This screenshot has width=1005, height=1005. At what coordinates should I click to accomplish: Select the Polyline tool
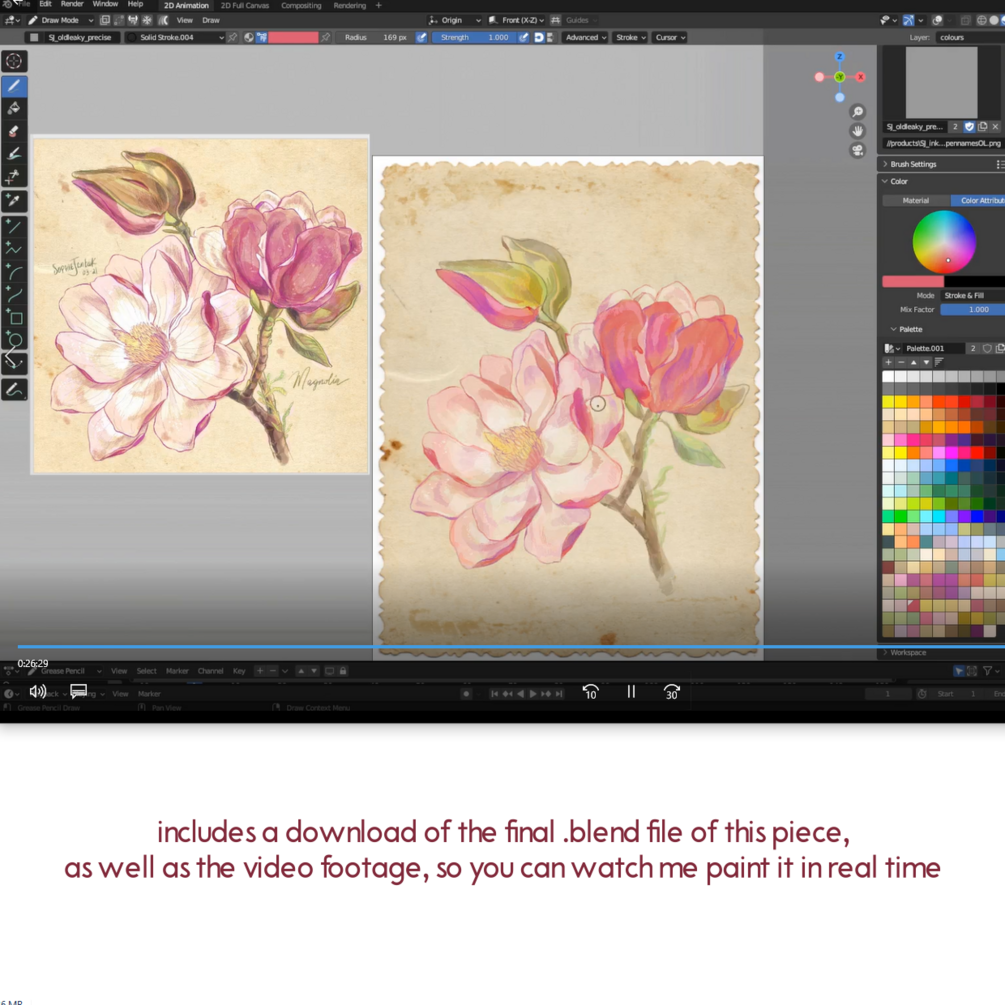[13, 249]
